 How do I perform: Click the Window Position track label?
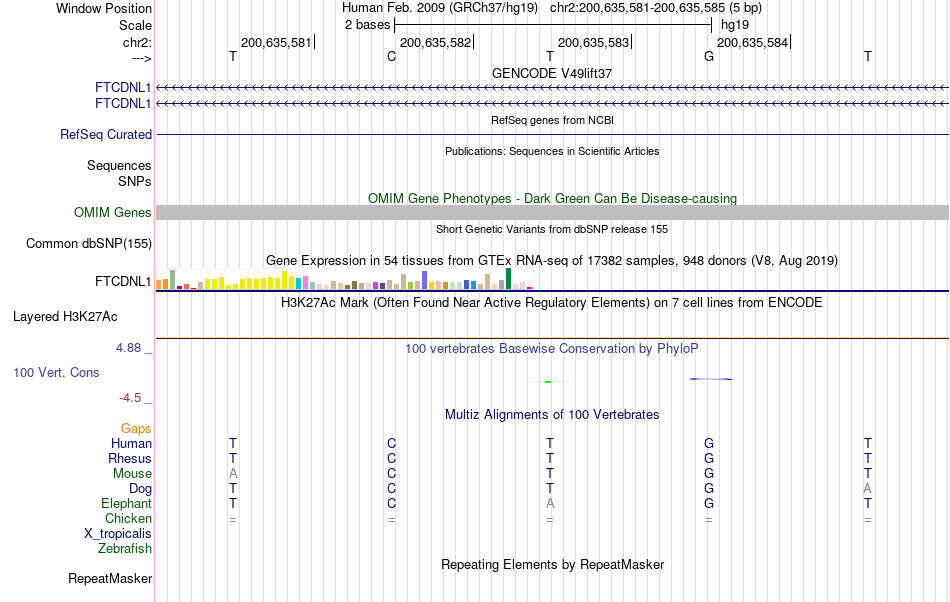tap(104, 8)
